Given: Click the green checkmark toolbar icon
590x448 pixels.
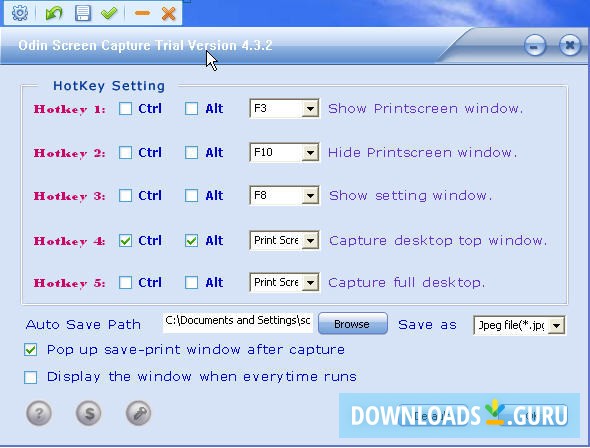Looking at the screenshot, I should point(109,14).
